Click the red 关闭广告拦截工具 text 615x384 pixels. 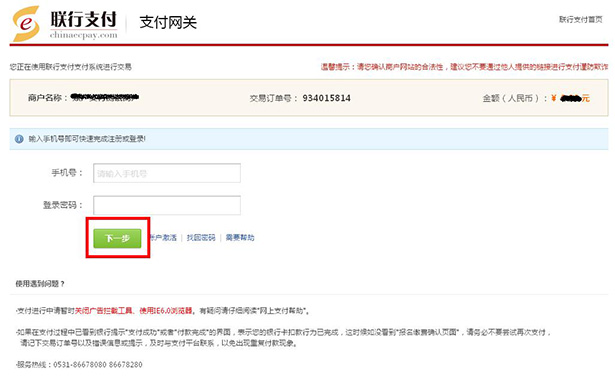[104, 311]
